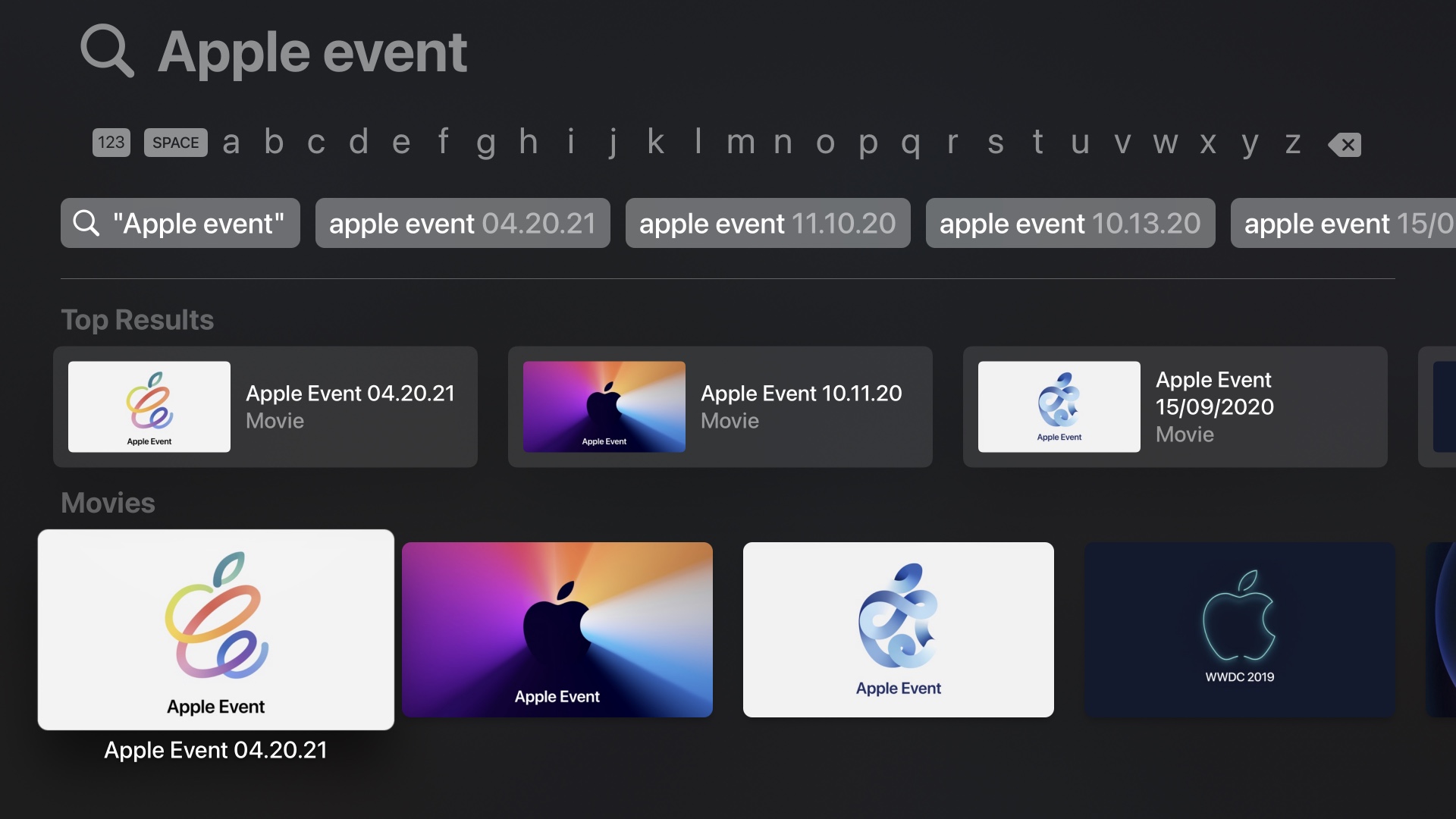1456x819 pixels.
Task: Select letter r on keyboard
Action: [x=953, y=143]
